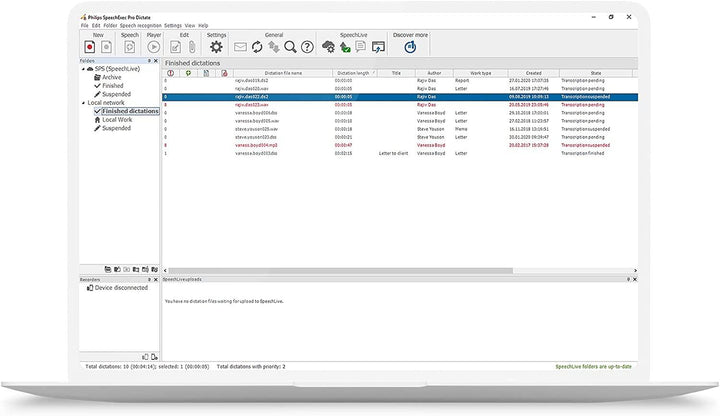The height and width of the screenshot is (416, 720).
Task: Click the paperclip attachment icon
Action: click(192, 47)
